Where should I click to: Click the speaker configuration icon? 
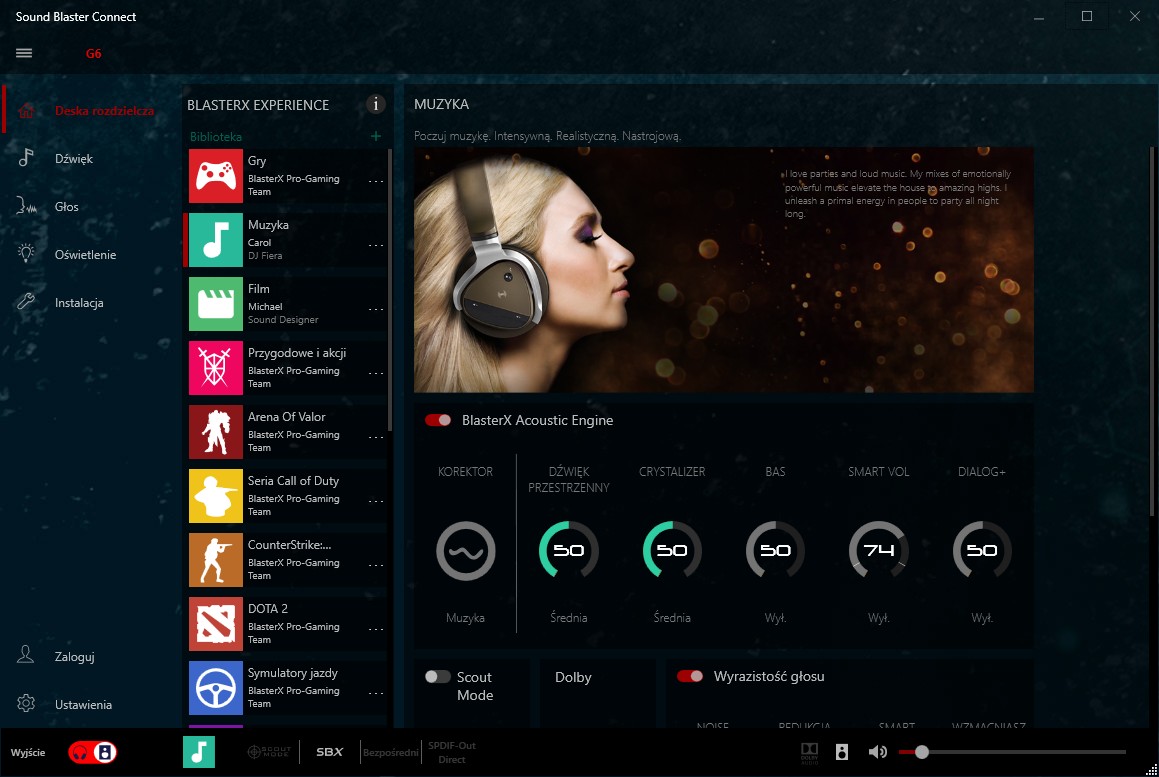click(x=842, y=752)
